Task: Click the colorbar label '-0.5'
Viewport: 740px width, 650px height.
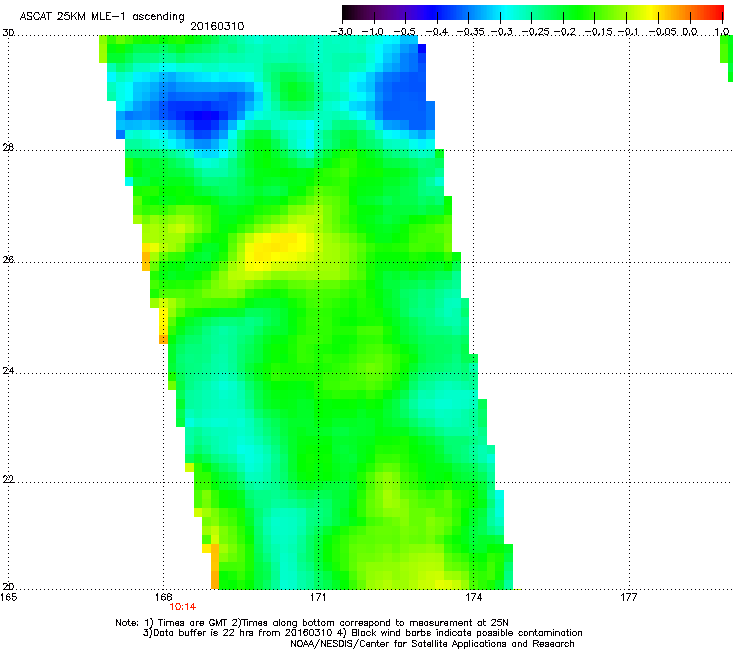Action: point(405,32)
